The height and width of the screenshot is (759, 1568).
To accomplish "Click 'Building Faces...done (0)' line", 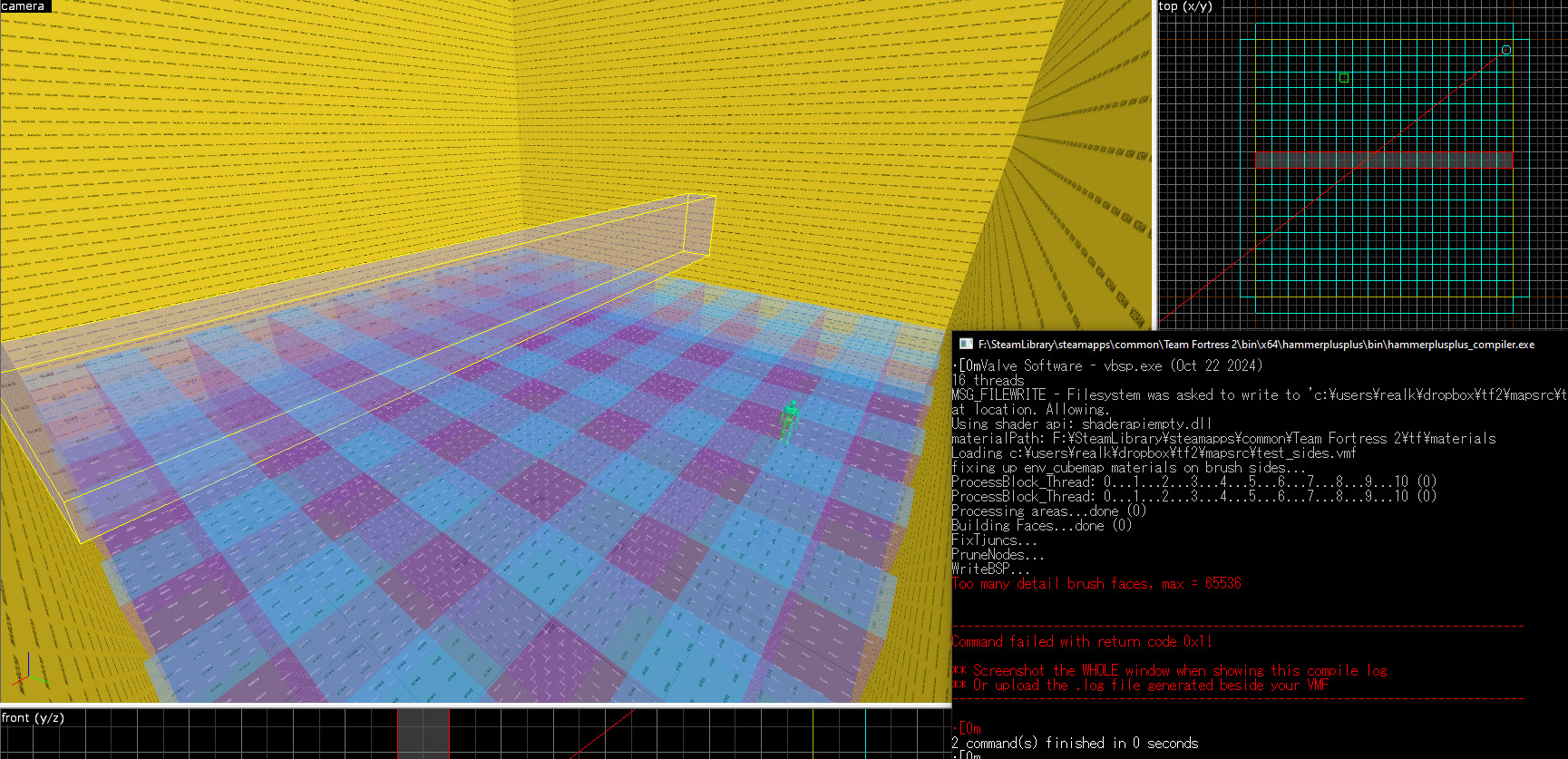I will click(1042, 526).
